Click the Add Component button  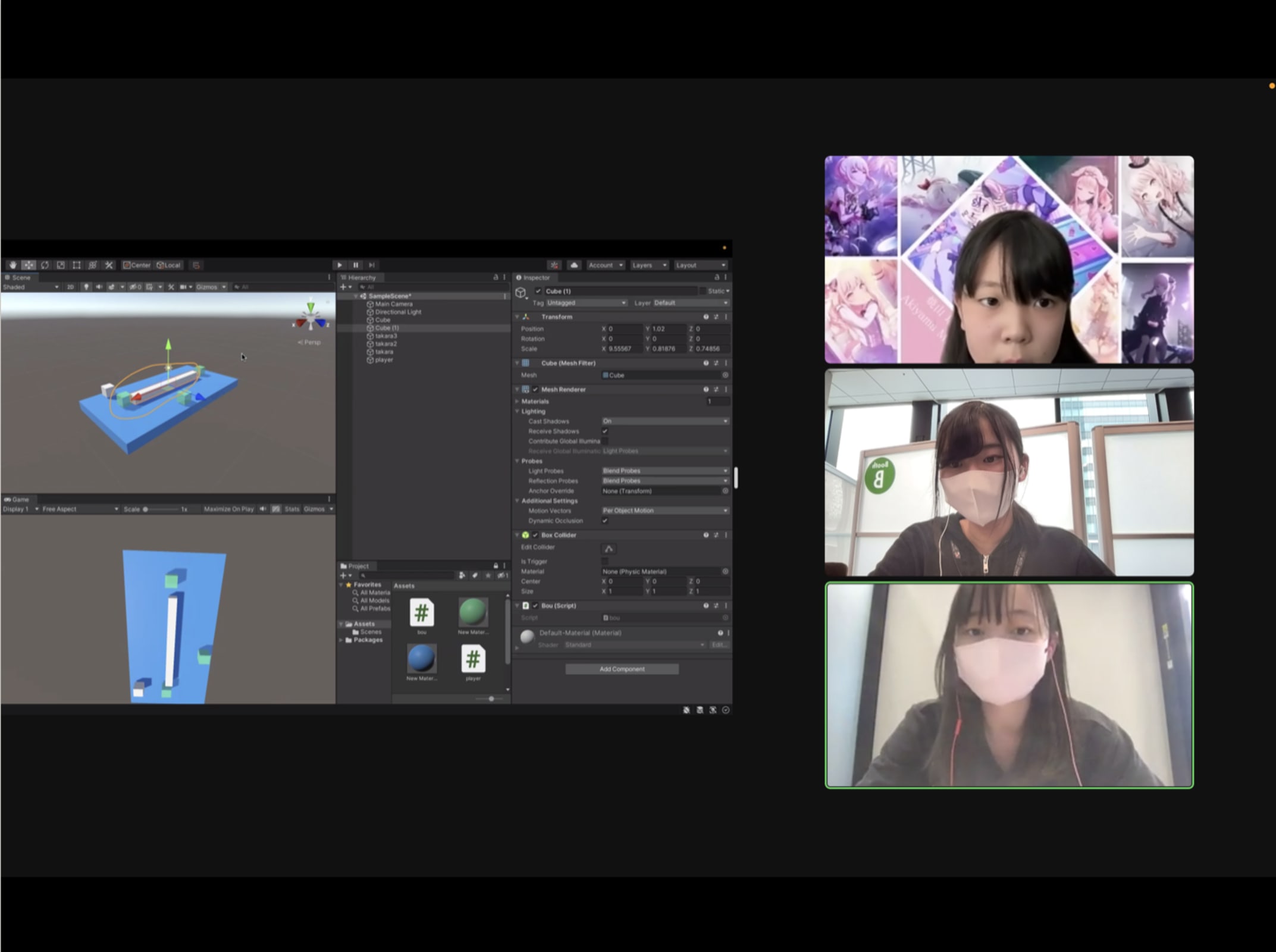tap(622, 669)
